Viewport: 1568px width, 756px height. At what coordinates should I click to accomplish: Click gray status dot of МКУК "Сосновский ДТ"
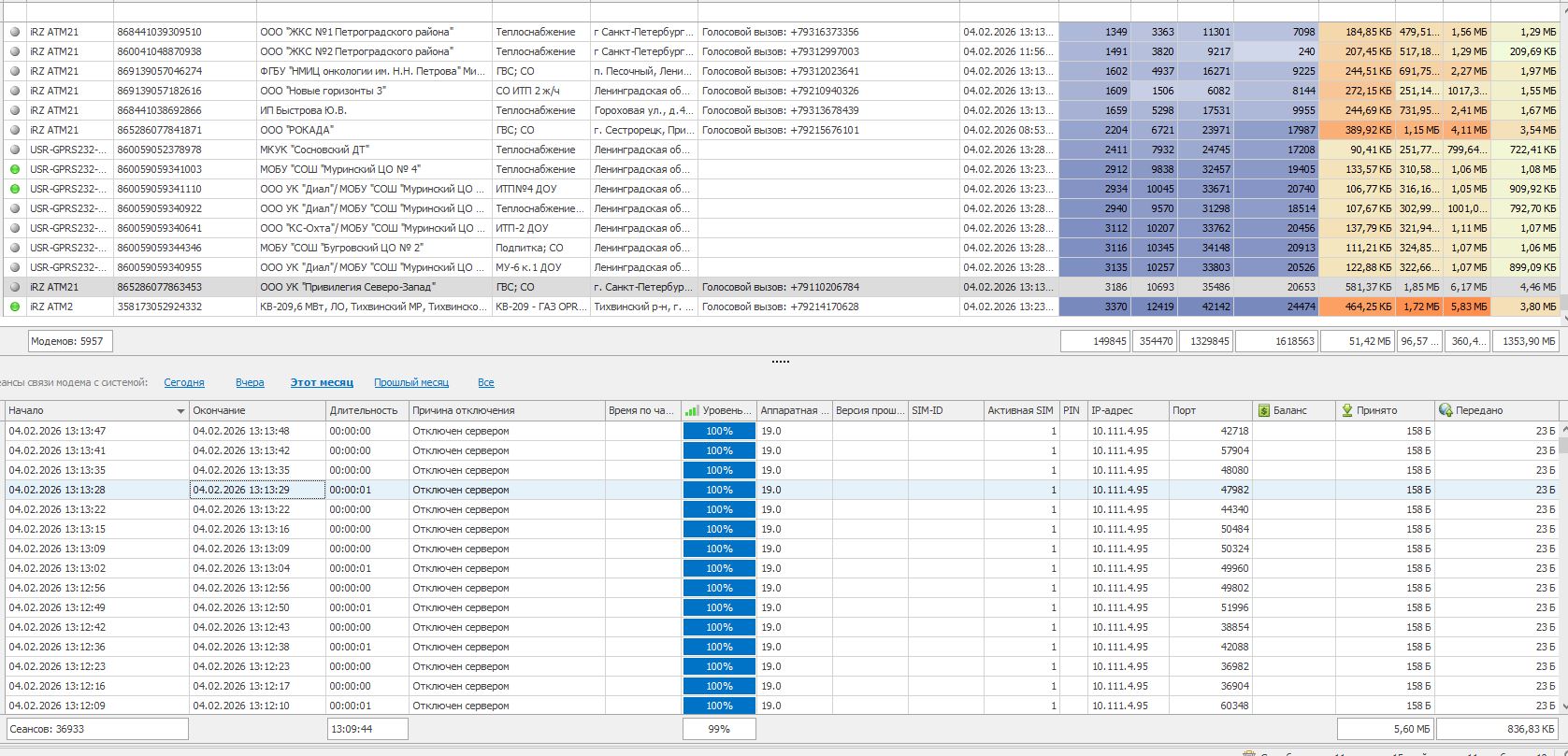point(14,150)
